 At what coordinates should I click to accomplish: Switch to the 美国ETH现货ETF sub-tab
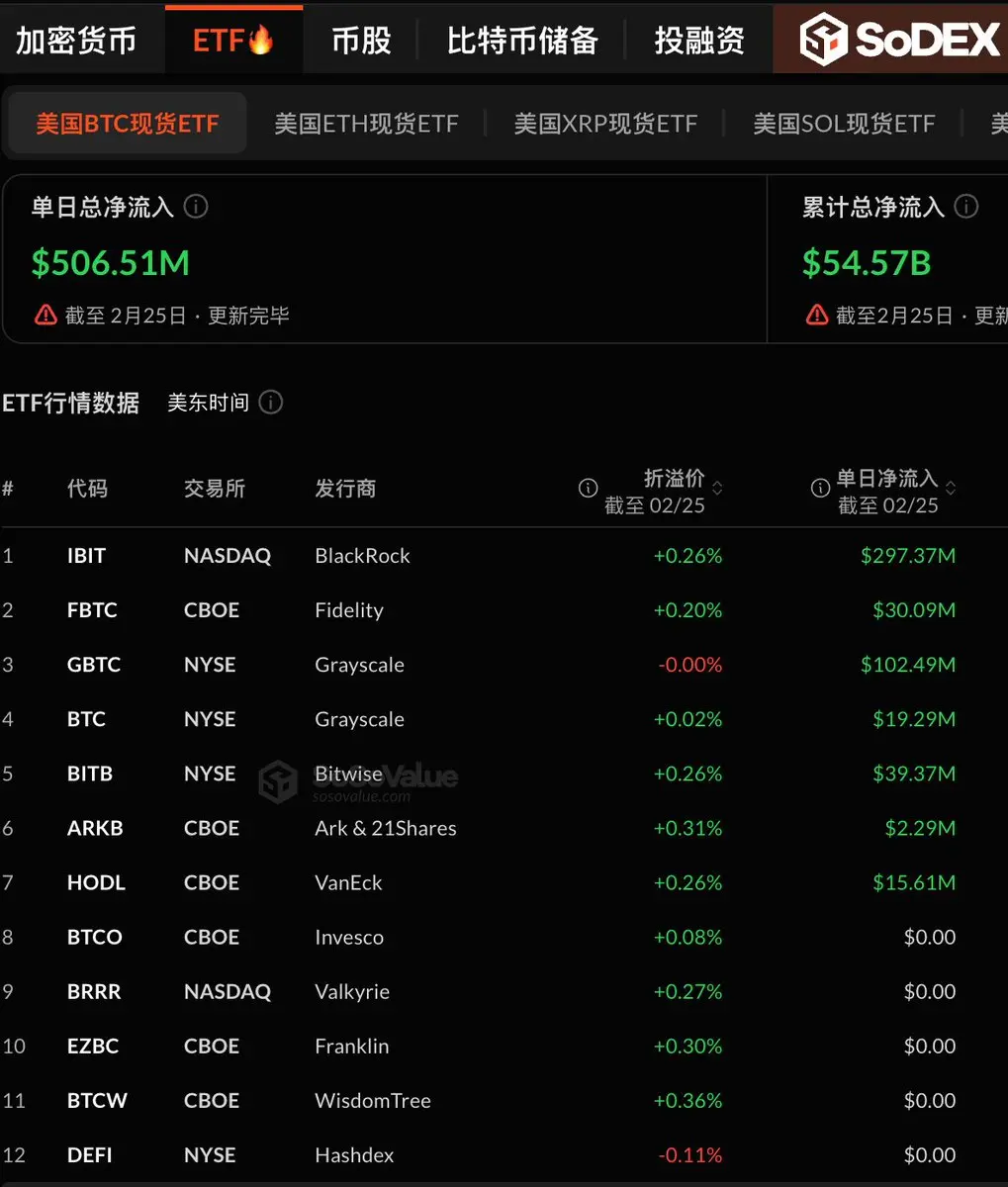tap(366, 124)
